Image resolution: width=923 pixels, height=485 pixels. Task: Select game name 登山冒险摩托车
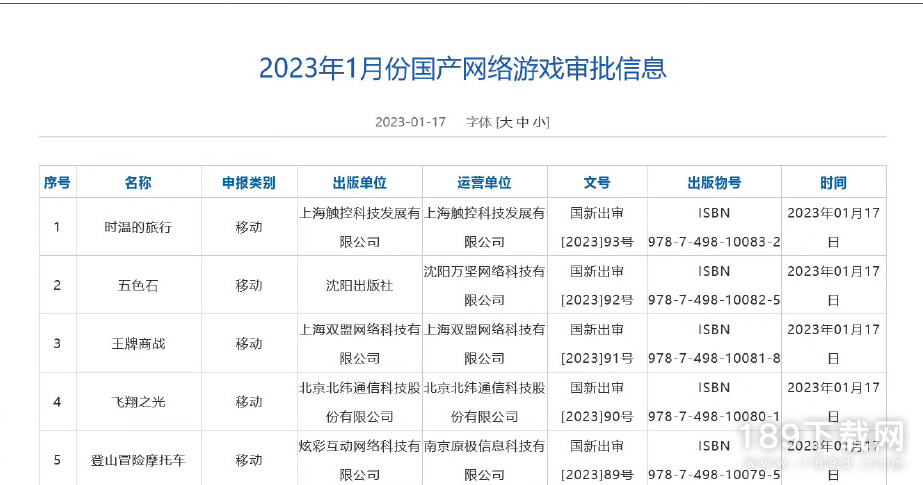138,460
